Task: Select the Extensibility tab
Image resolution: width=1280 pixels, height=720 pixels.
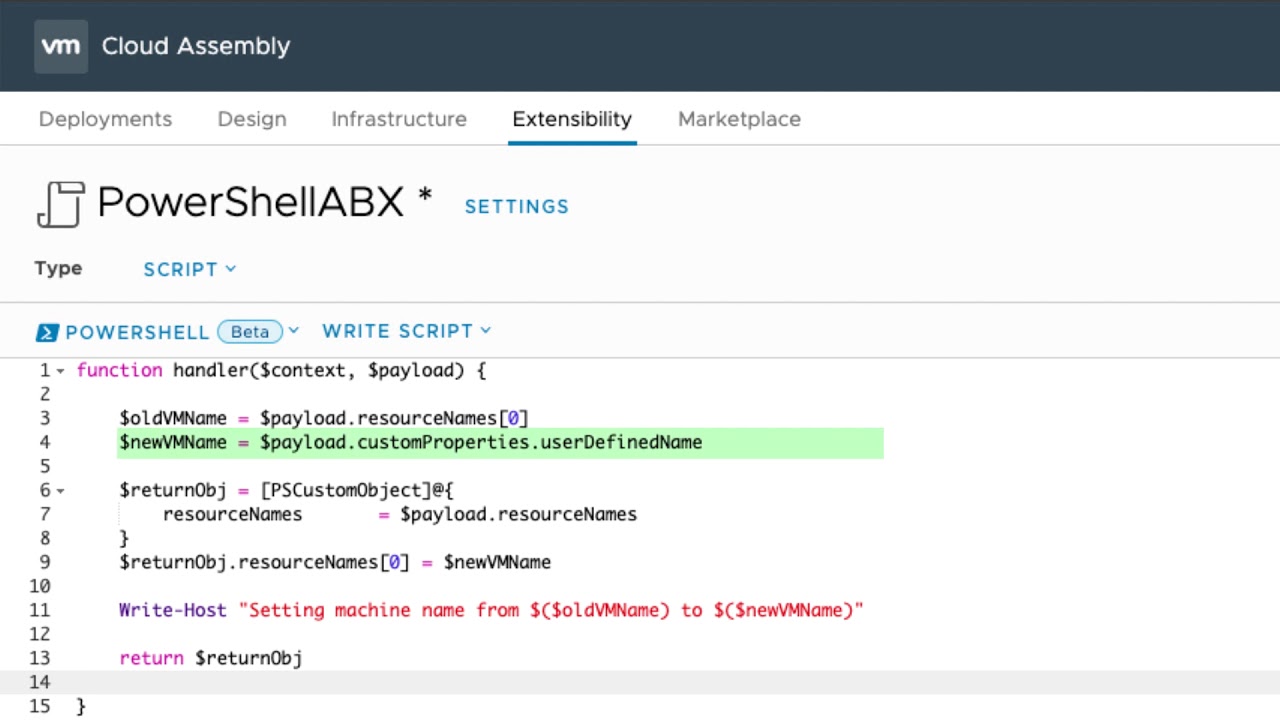Action: [571, 119]
